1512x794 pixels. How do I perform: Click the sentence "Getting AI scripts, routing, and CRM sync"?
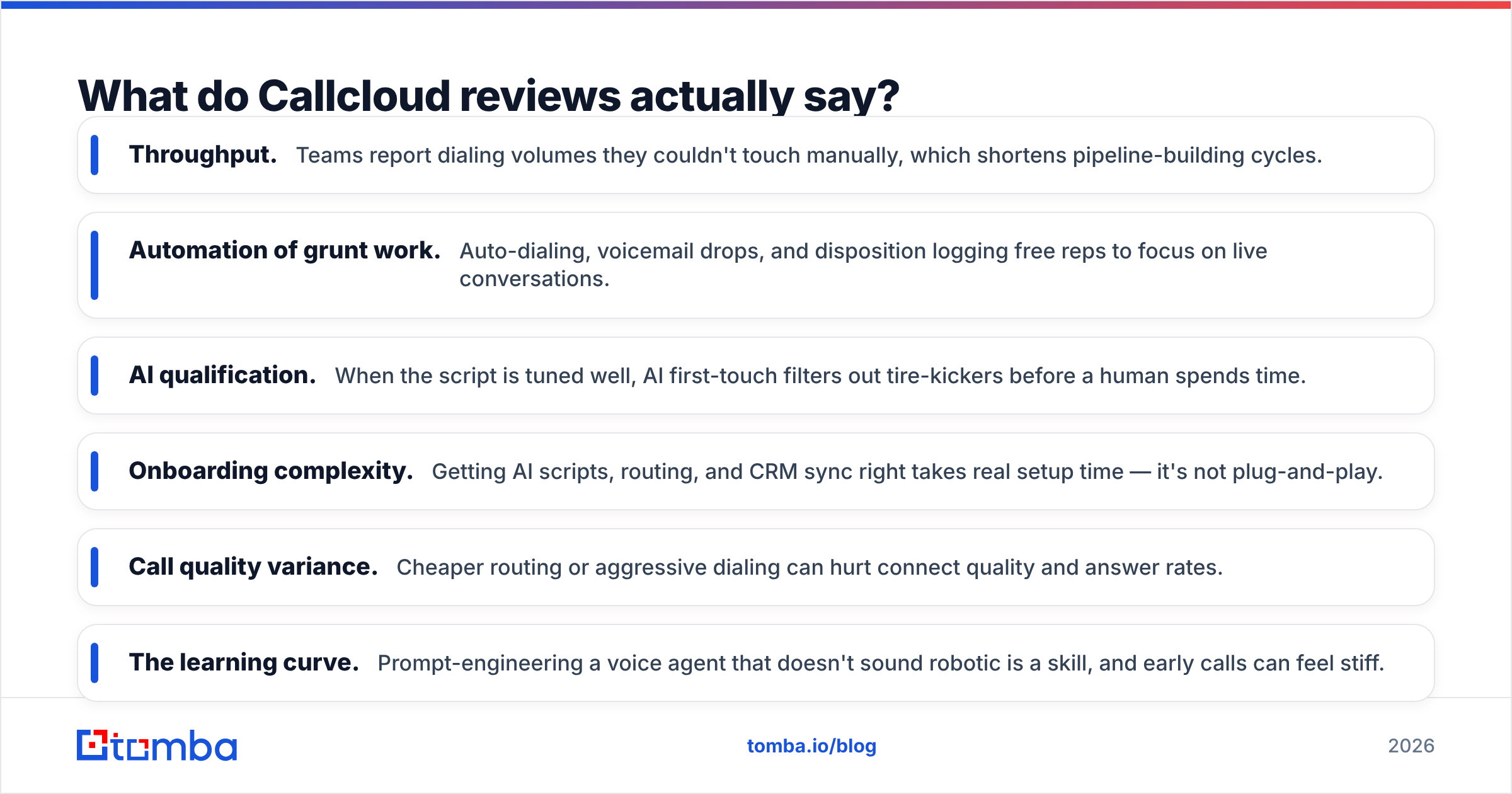click(907, 471)
